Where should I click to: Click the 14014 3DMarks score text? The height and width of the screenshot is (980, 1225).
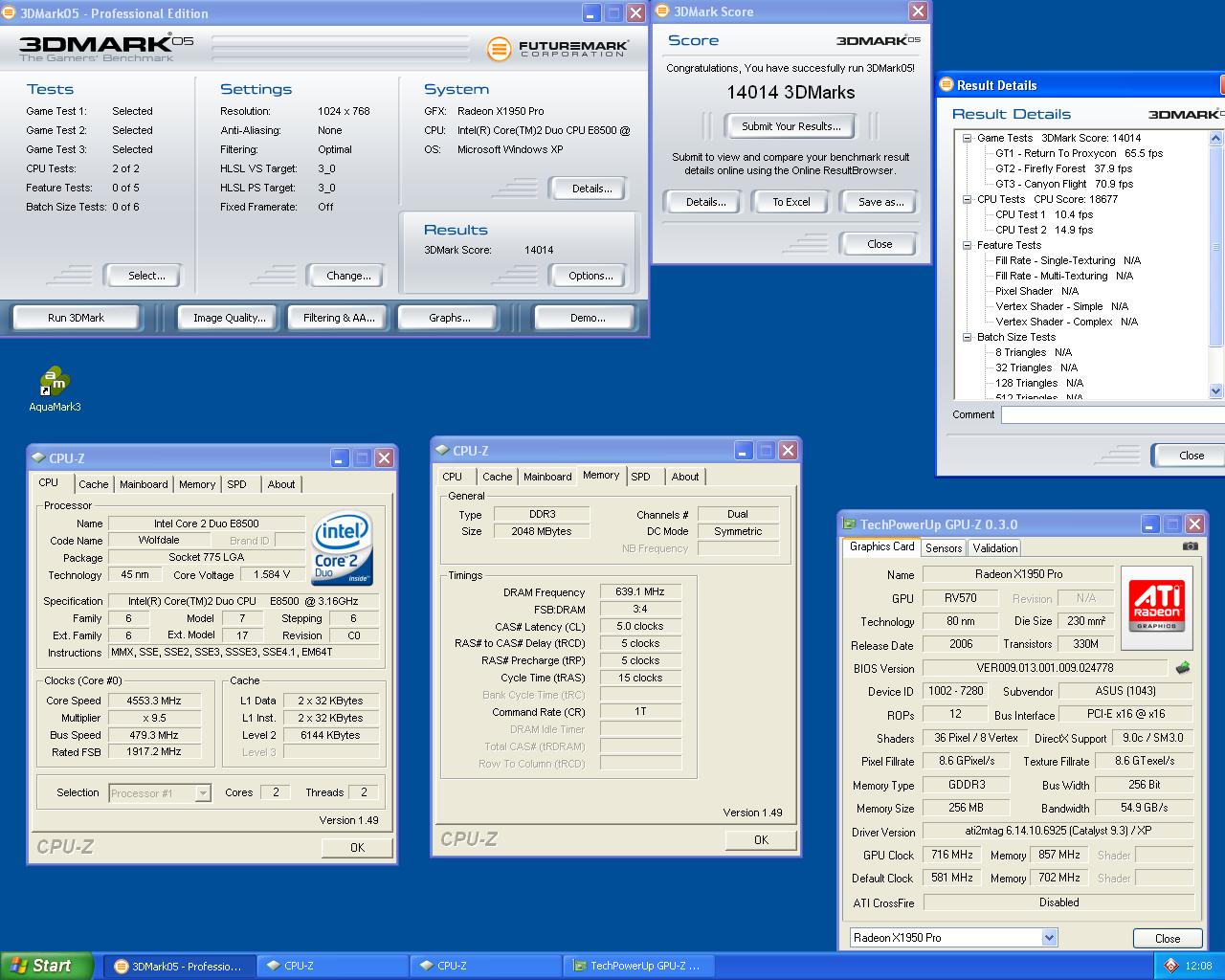click(x=791, y=93)
